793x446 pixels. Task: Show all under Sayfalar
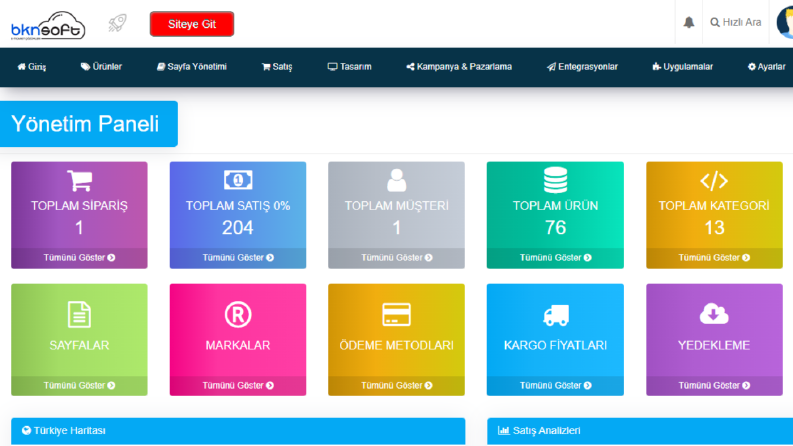pos(79,385)
